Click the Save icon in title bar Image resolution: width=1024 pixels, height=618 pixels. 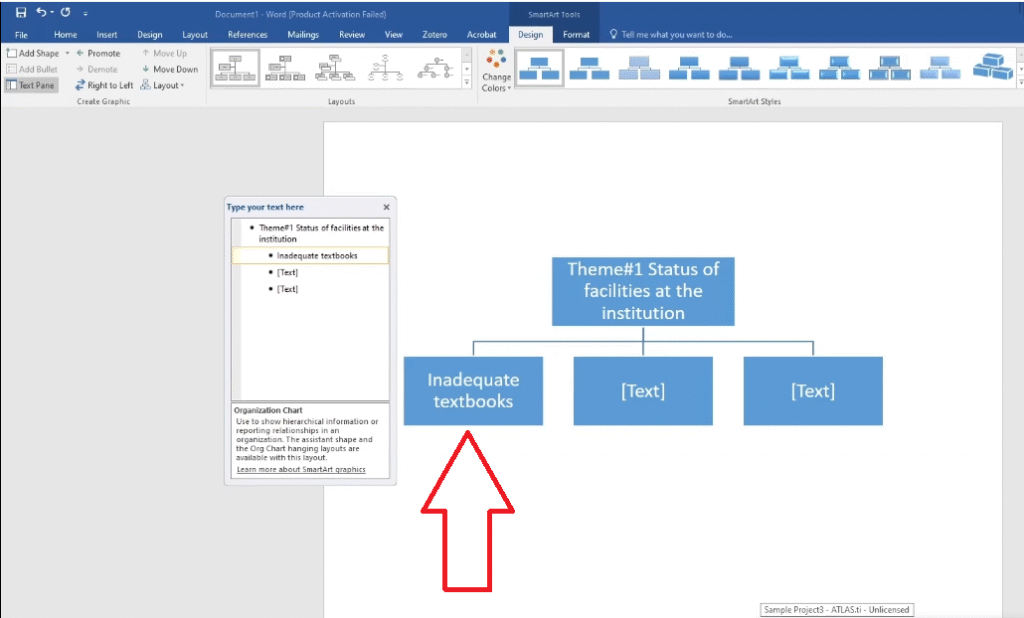[21, 13]
